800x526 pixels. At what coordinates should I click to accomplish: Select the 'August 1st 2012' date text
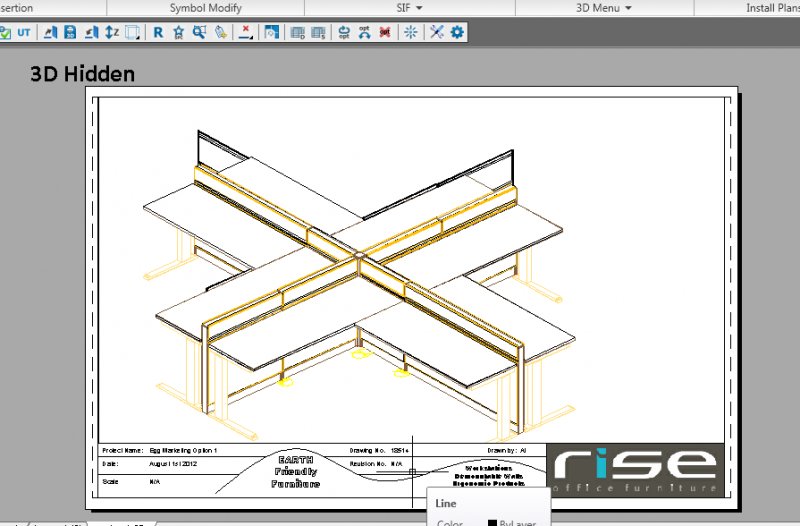(x=173, y=464)
